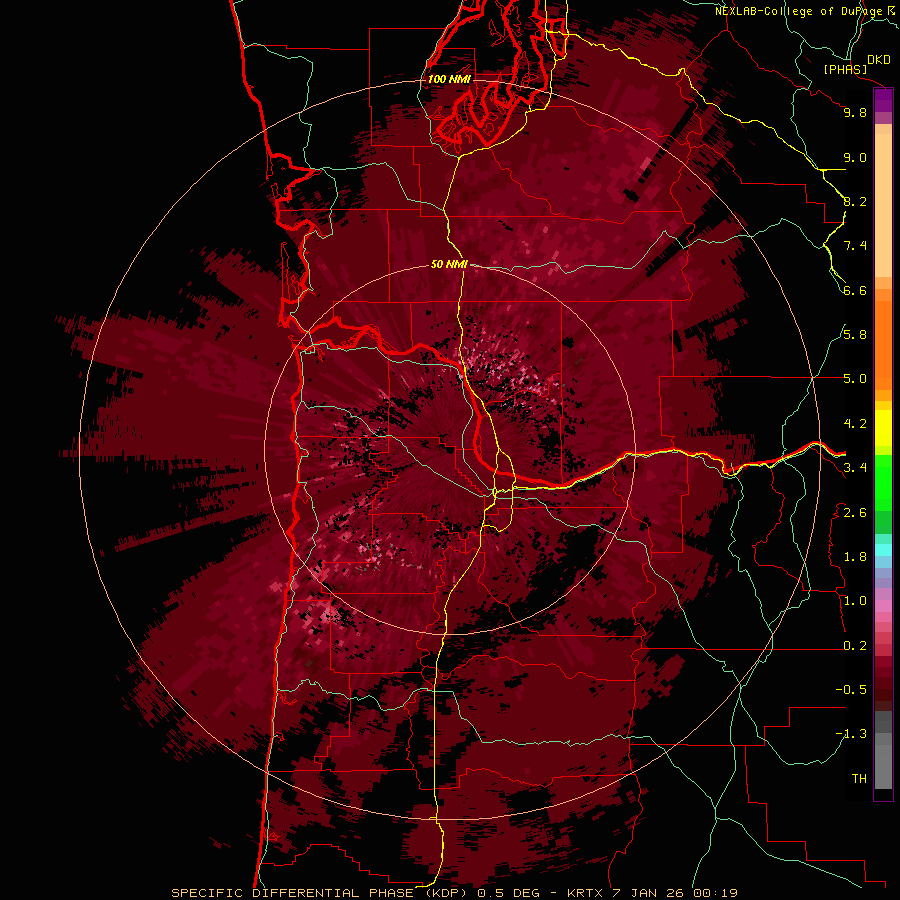900x900 pixels.
Task: Pick the cyan swatch beside 1.8
Action: pos(883,550)
